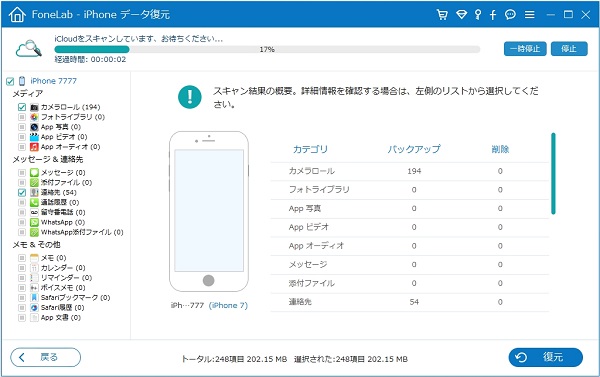600x377 pixels.
Task: Click the メッセージ green bubble icon
Action: pyautogui.click(x=34, y=173)
